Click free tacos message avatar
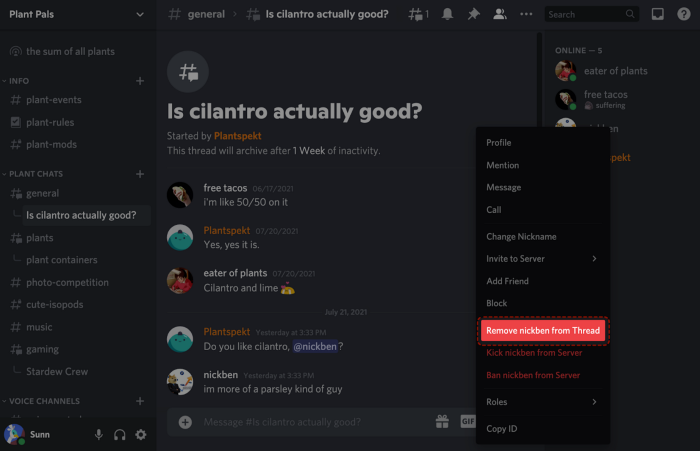 tap(180, 195)
